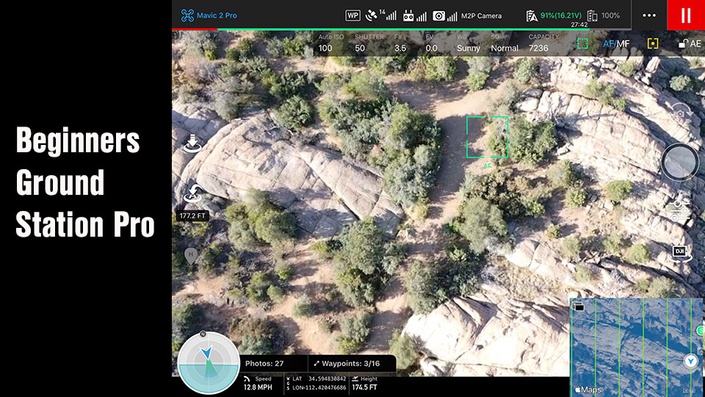Image resolution: width=705 pixels, height=397 pixels.
Task: Open the Sunny white balance setting
Action: (468, 43)
